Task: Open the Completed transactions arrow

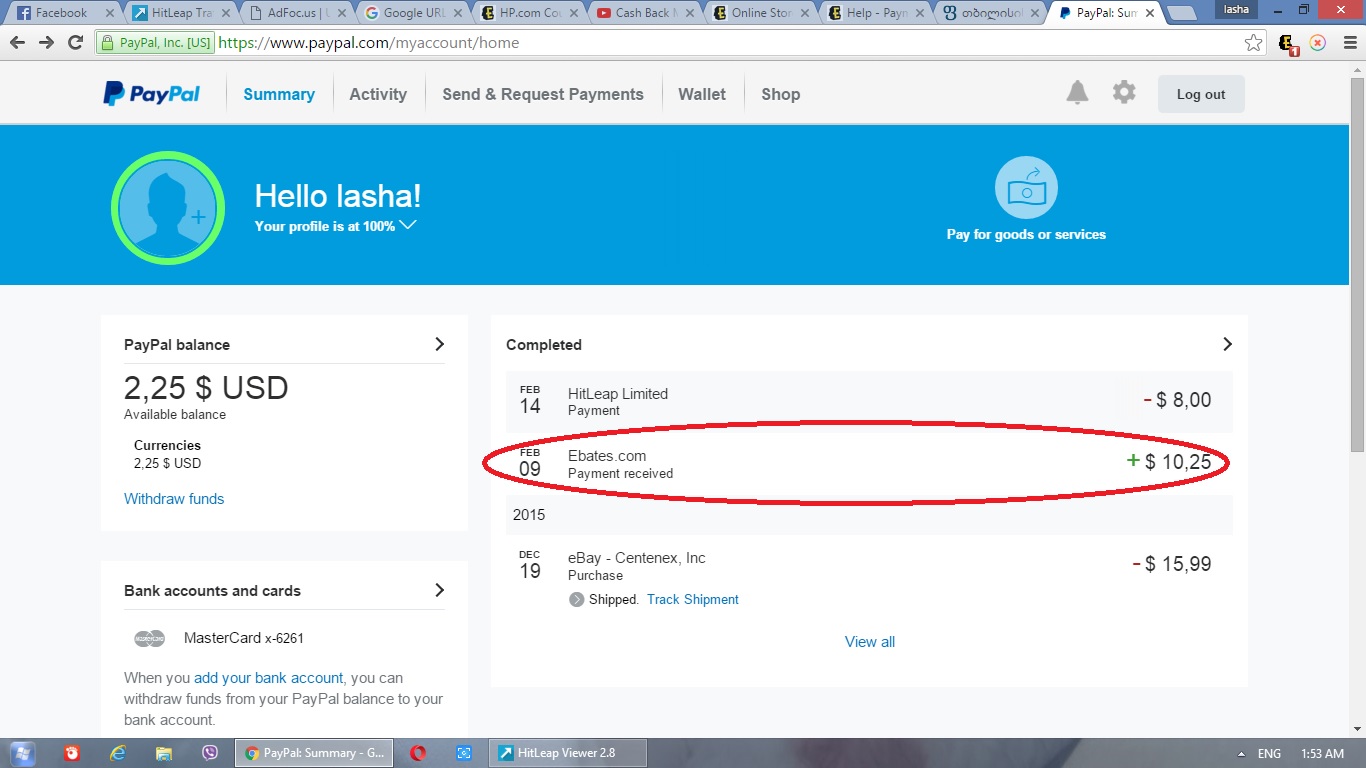Action: point(1227,344)
